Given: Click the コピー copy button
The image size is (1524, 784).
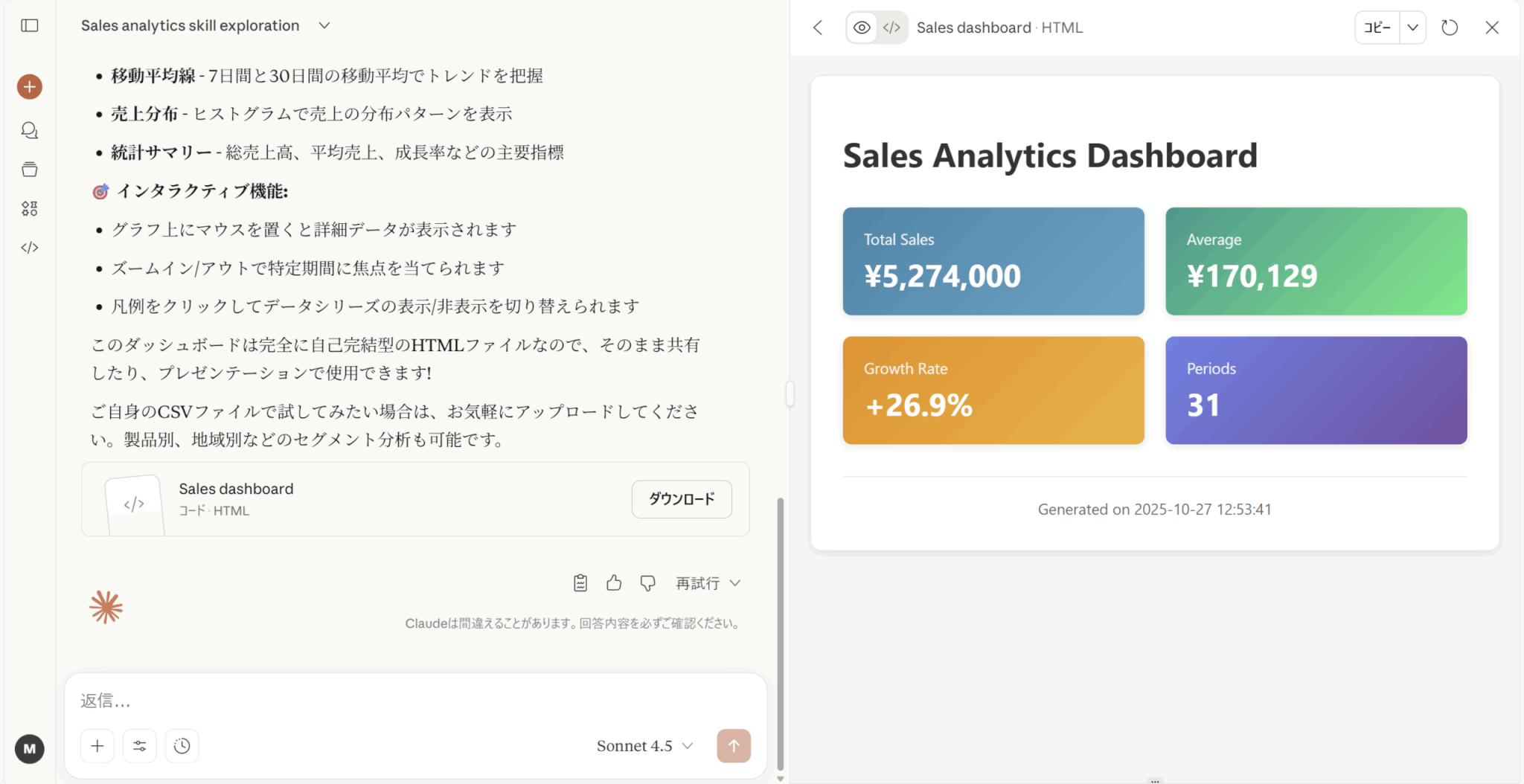Looking at the screenshot, I should tap(1377, 28).
